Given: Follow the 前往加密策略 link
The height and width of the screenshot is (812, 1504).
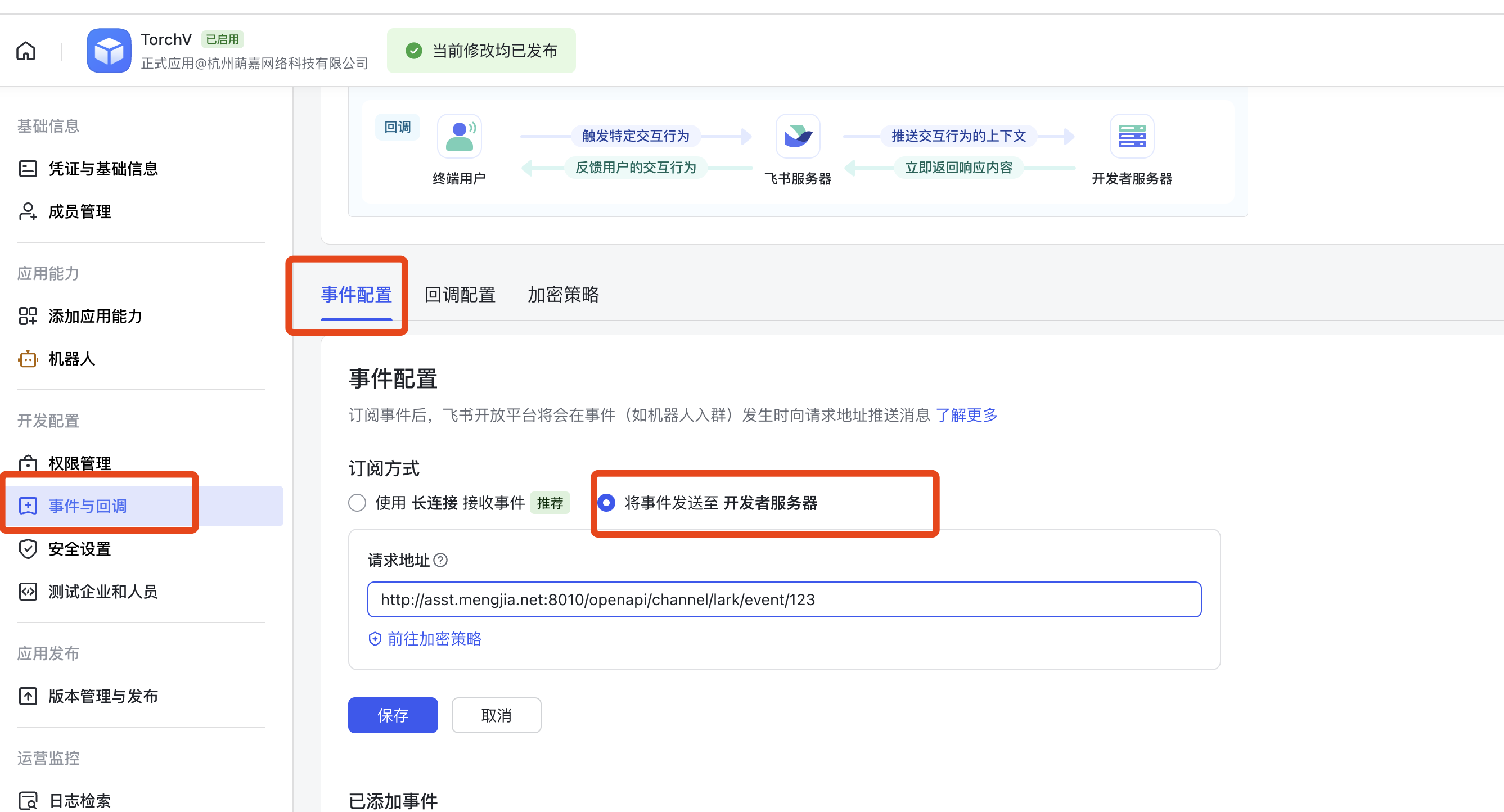Looking at the screenshot, I should pyautogui.click(x=434, y=639).
